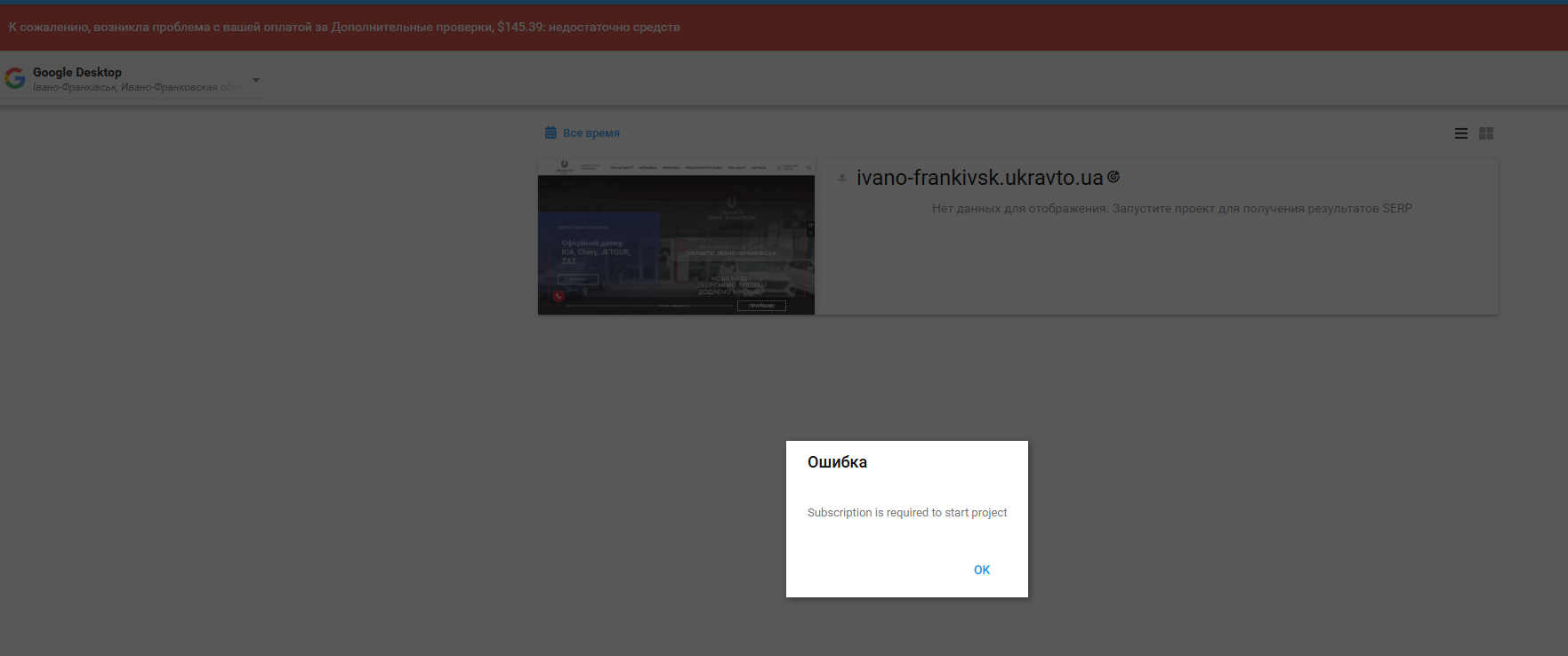Click the Google logo icon
The image size is (1568, 656).
[15, 78]
